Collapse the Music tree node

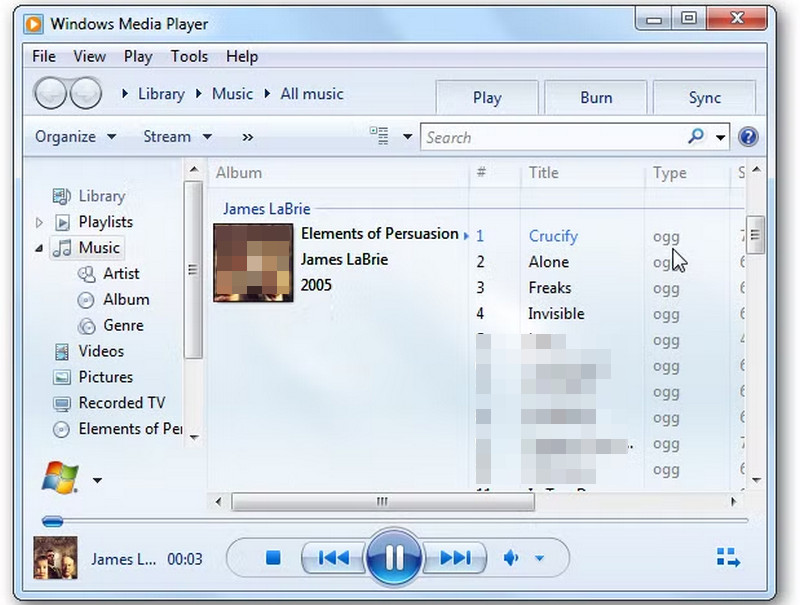coord(39,248)
